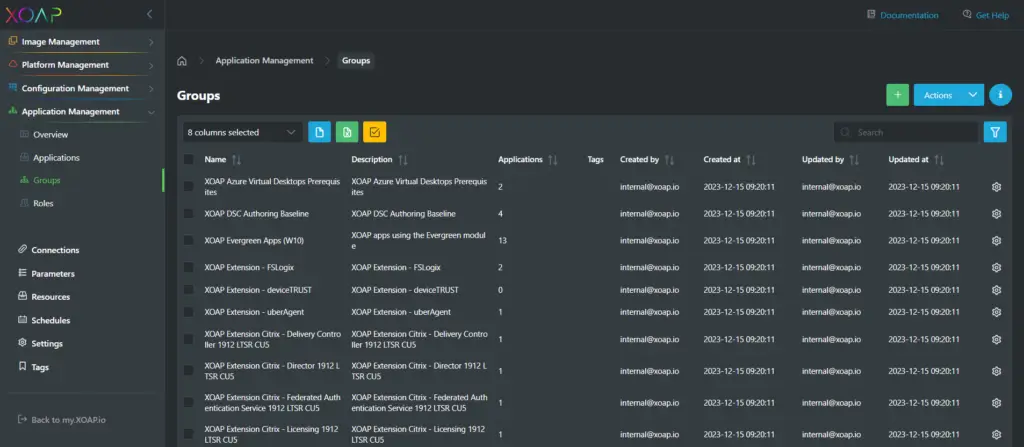Open the Roles sidebar item
This screenshot has height=447, width=1024.
click(43, 203)
